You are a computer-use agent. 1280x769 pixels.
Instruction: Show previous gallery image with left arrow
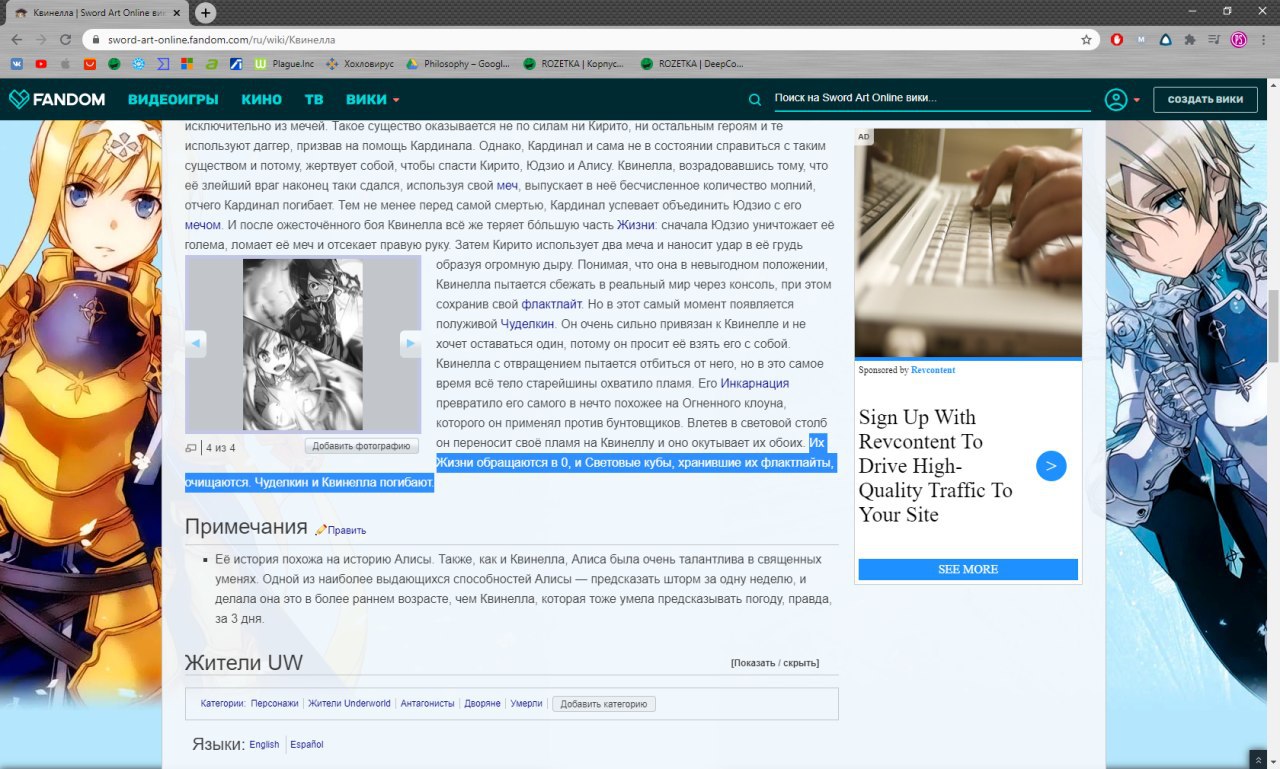tap(196, 343)
